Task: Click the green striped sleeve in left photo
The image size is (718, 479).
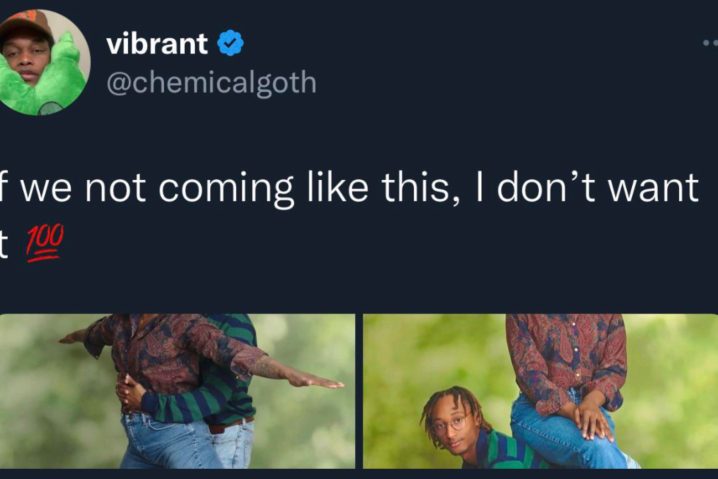Action: tap(181, 404)
